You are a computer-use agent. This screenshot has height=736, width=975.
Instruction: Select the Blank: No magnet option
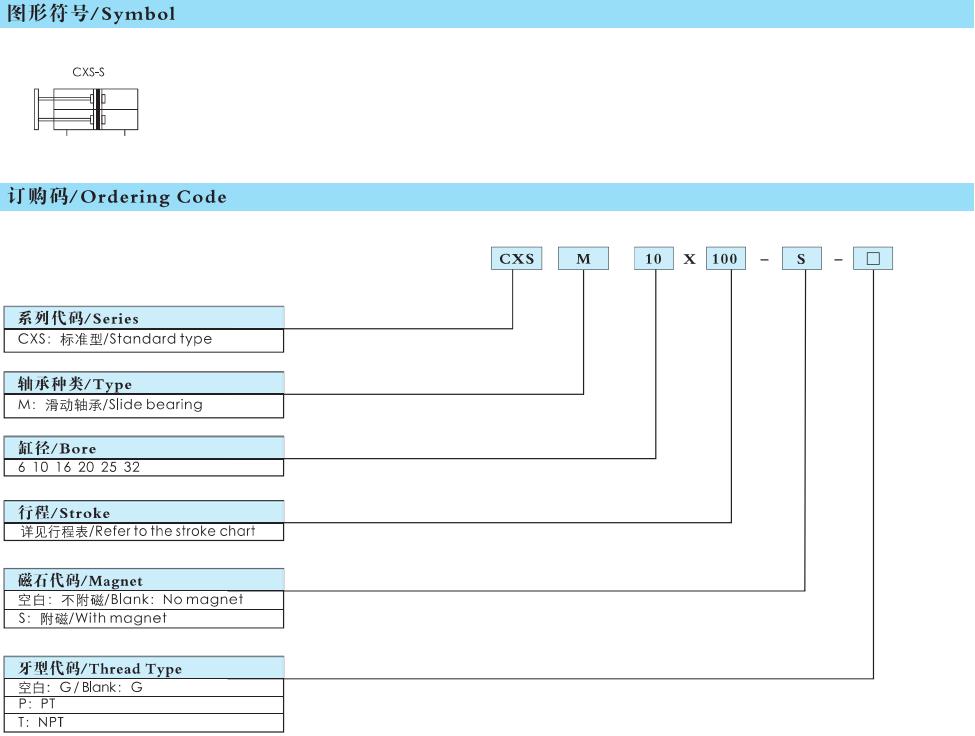tap(144, 600)
